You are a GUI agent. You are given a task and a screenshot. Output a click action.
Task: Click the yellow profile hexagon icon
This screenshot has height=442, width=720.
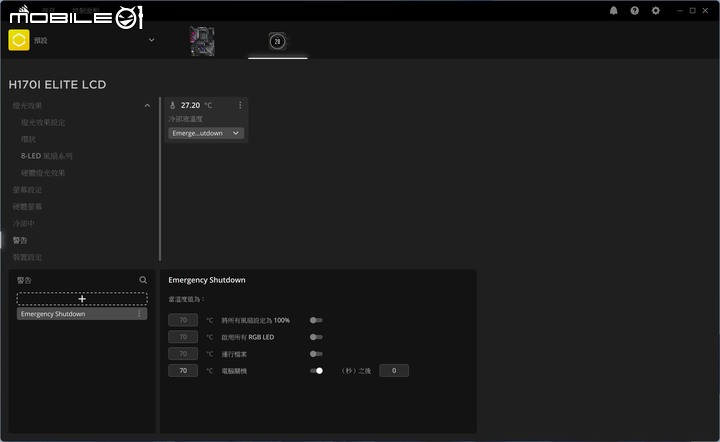click(x=19, y=40)
